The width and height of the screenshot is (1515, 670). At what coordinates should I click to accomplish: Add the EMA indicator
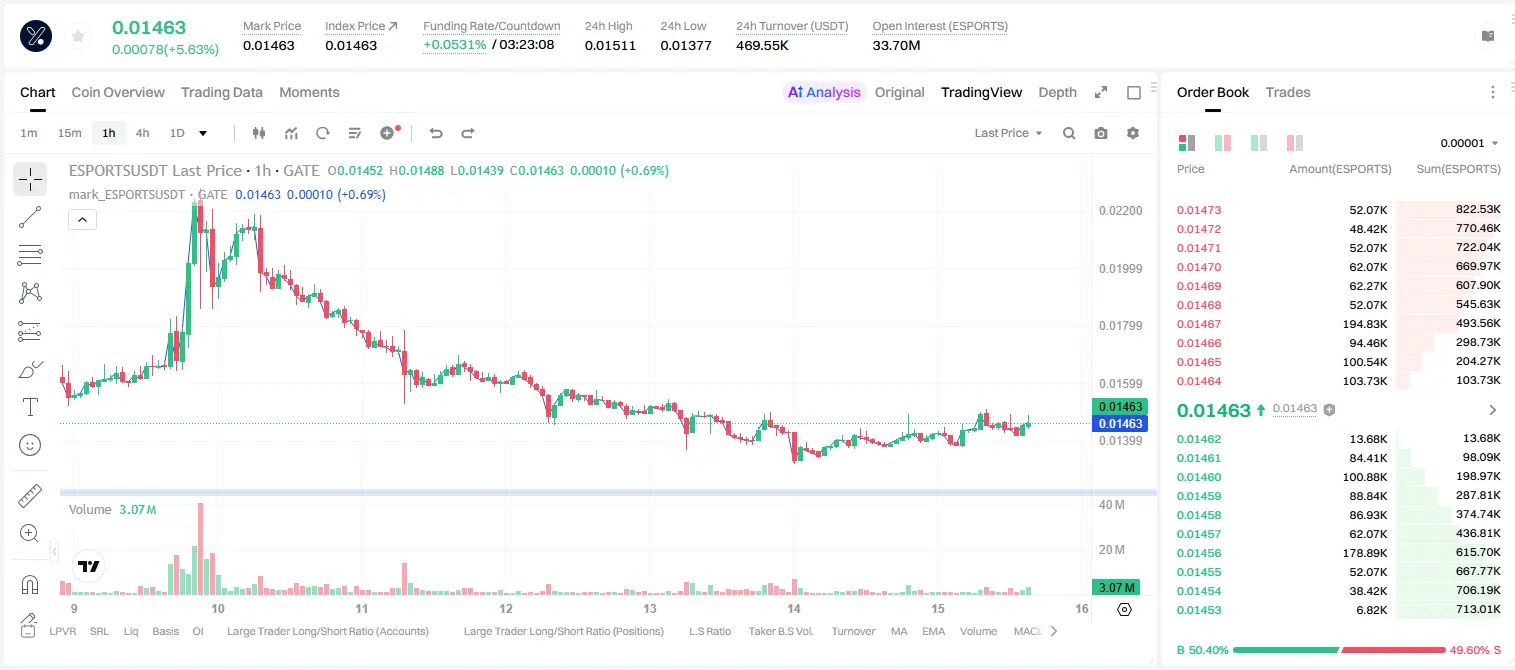[933, 631]
